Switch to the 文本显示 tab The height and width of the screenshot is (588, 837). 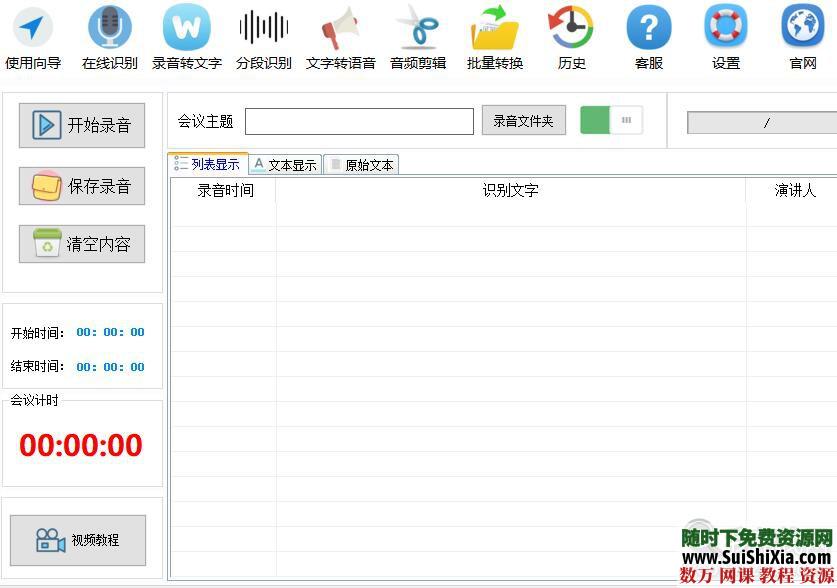point(287,164)
